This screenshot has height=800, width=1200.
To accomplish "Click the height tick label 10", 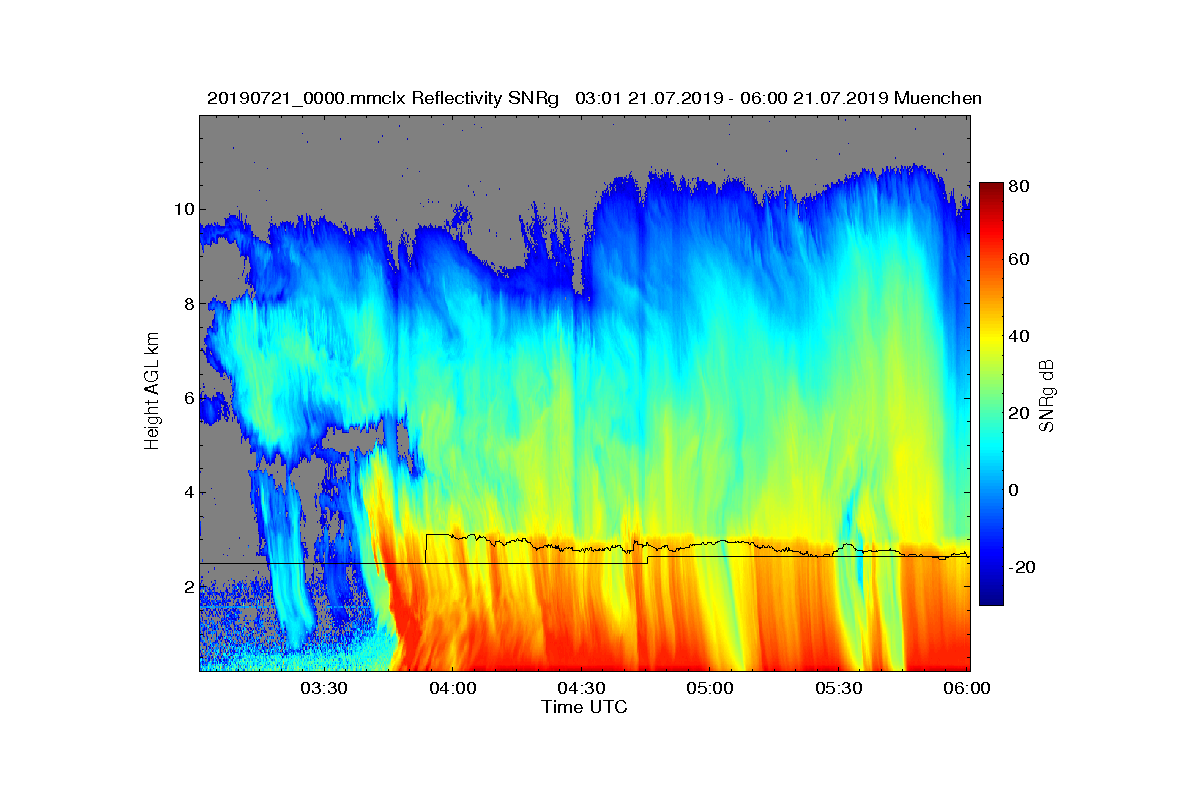I will click(x=182, y=210).
